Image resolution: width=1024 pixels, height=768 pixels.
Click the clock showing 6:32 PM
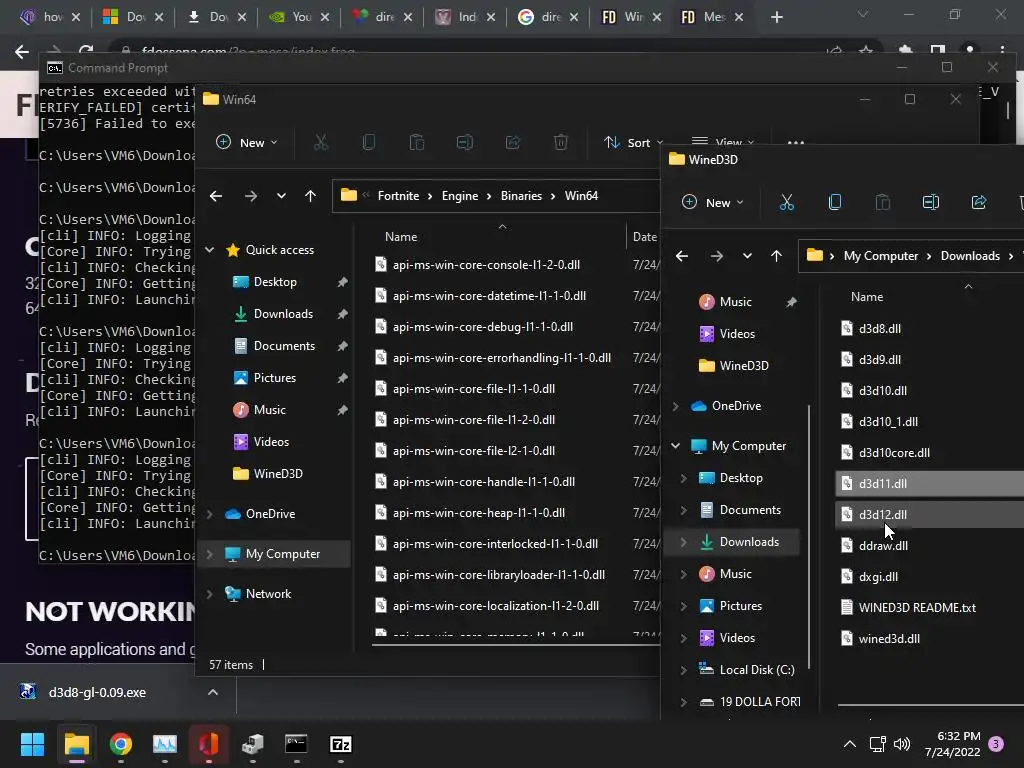(959, 736)
